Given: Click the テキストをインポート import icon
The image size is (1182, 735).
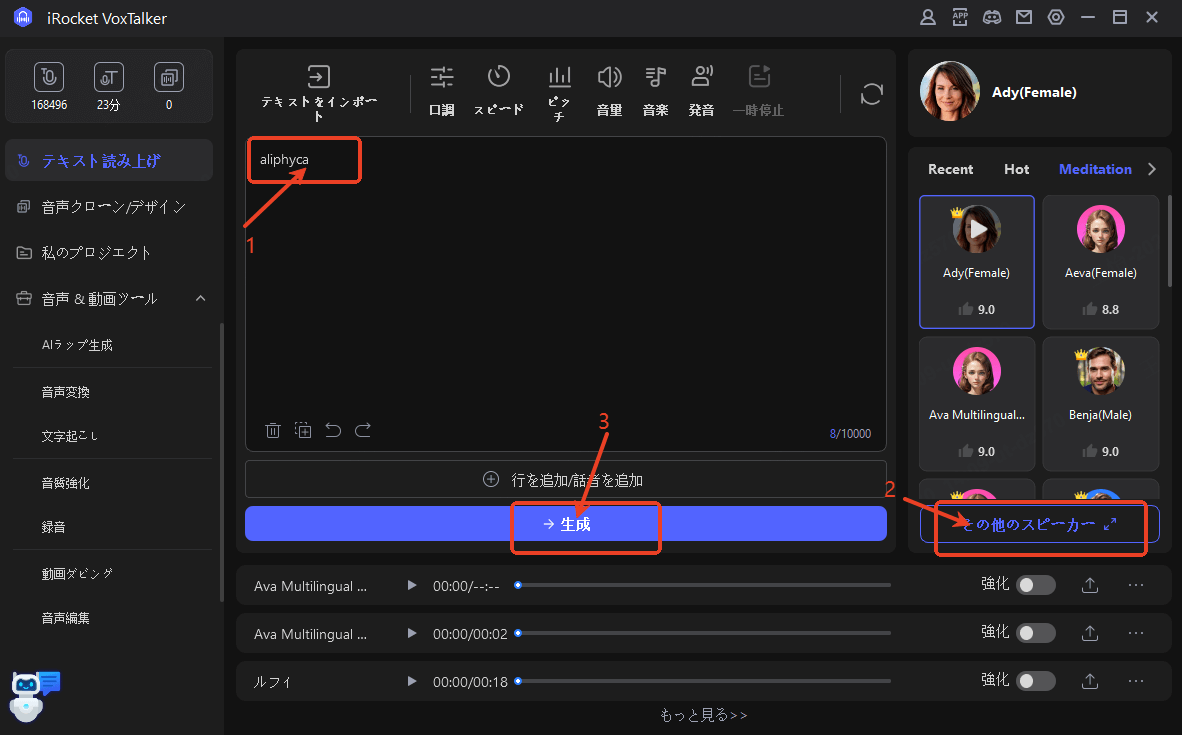Looking at the screenshot, I should tap(318, 78).
